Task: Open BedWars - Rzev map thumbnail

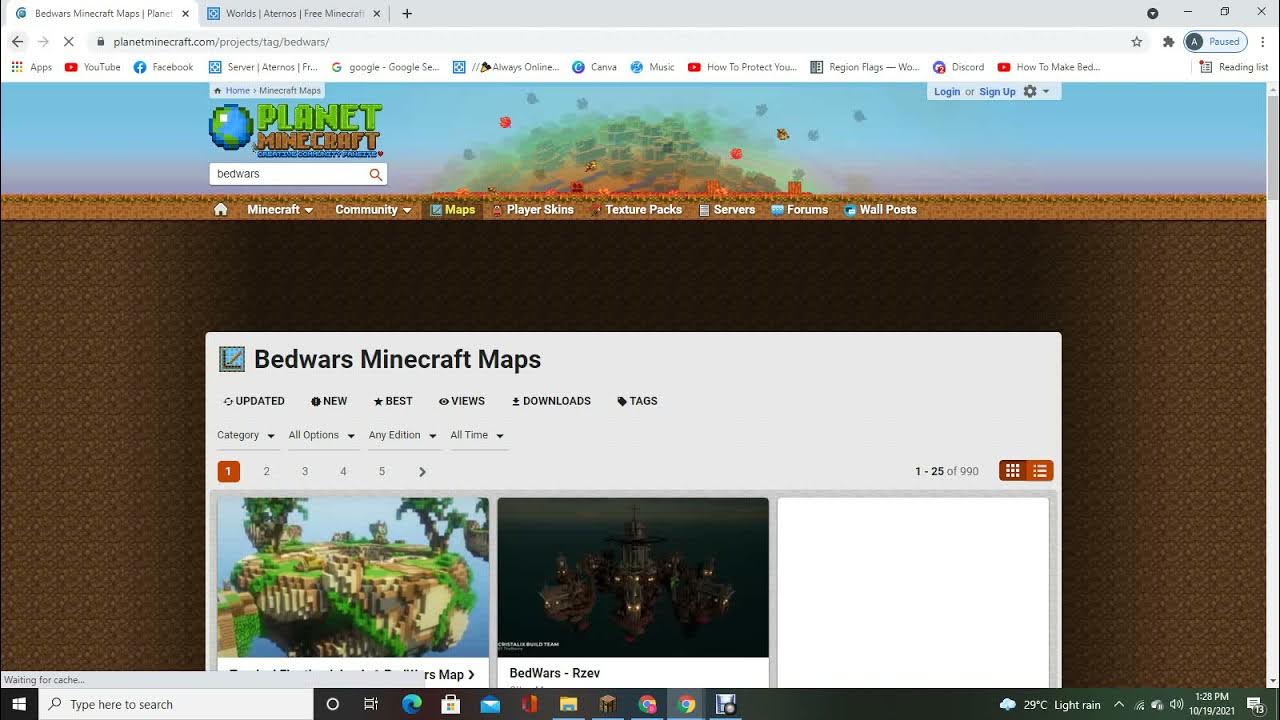Action: tap(633, 578)
